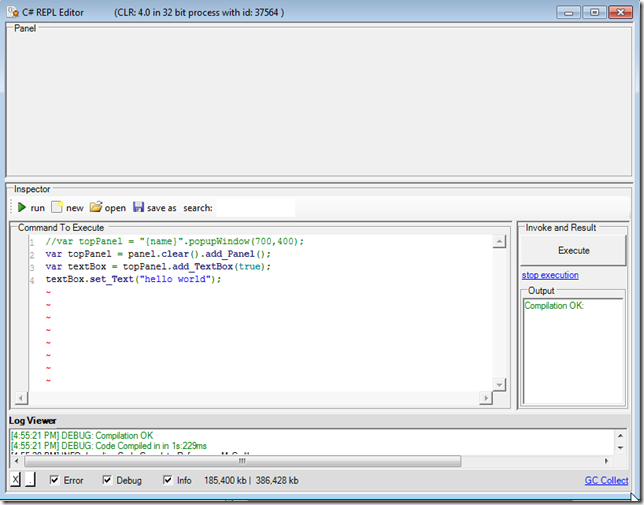Click the Log Viewer heading
This screenshot has width=644, height=505.
32,420
